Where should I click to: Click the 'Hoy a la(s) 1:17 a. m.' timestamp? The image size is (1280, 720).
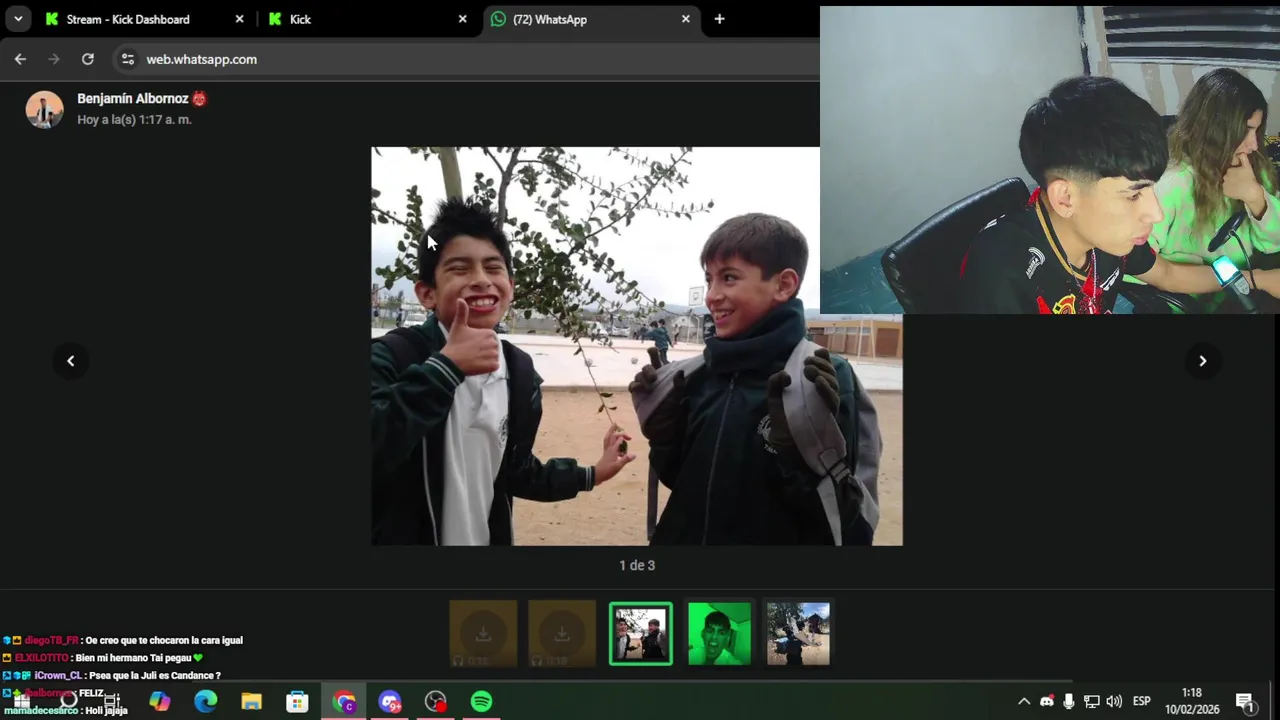[x=134, y=119]
